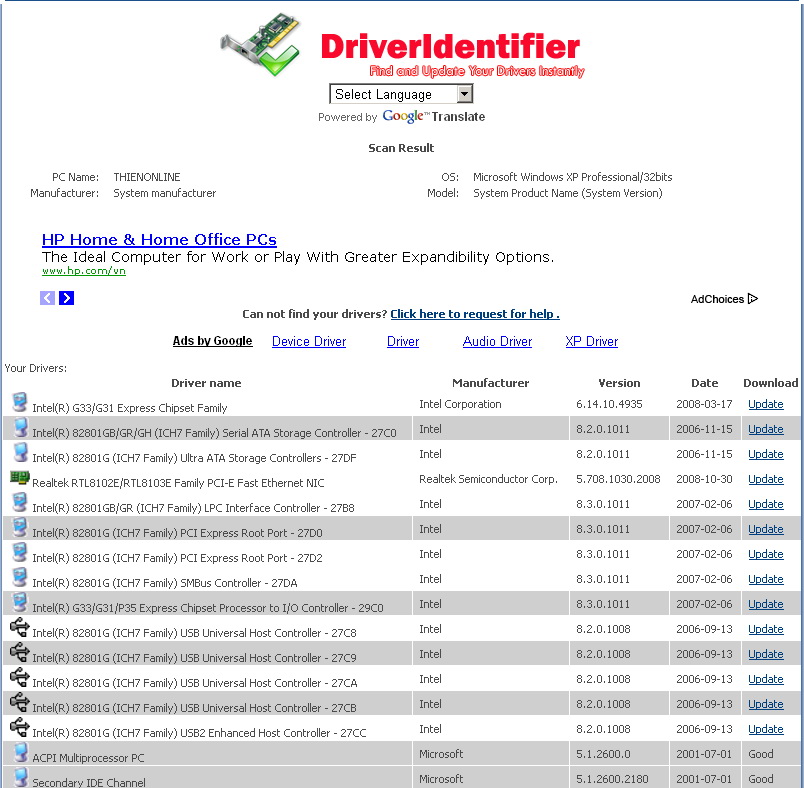Image resolution: width=804 pixels, height=788 pixels.
Task: Update SMBus Controller 27DA driver
Action: tap(766, 579)
